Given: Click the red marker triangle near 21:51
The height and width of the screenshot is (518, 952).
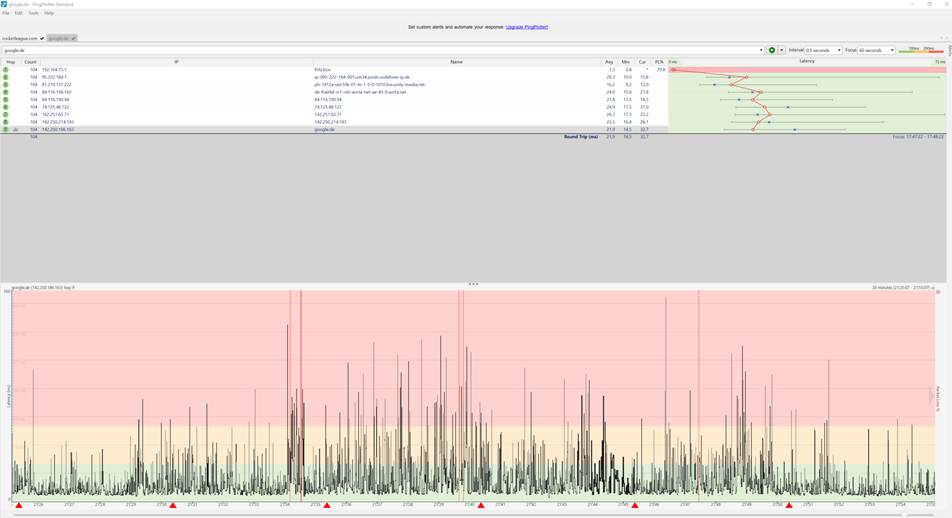Looking at the screenshot, I should click(x=789, y=505).
